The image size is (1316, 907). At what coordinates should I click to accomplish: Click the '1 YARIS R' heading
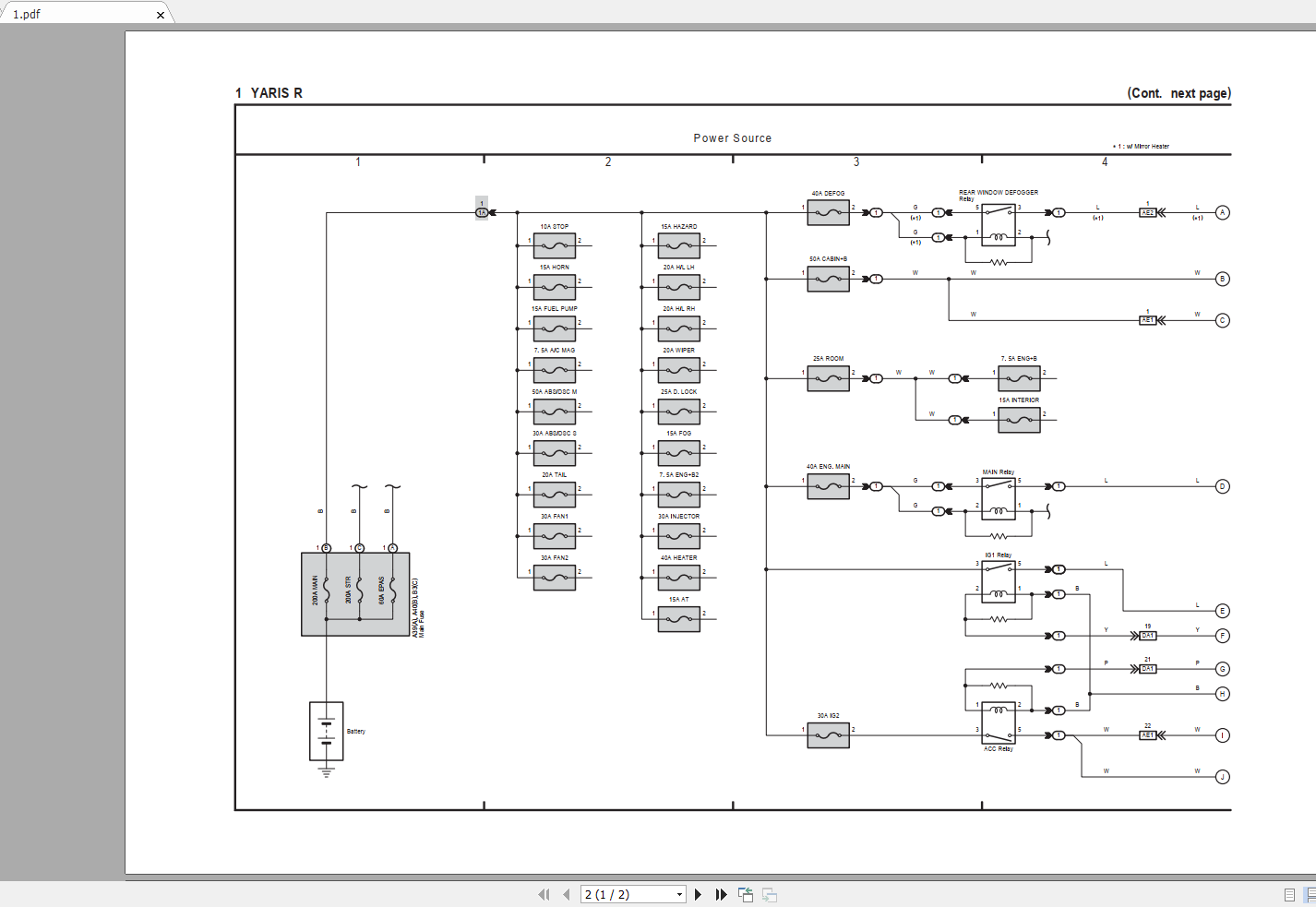point(269,93)
